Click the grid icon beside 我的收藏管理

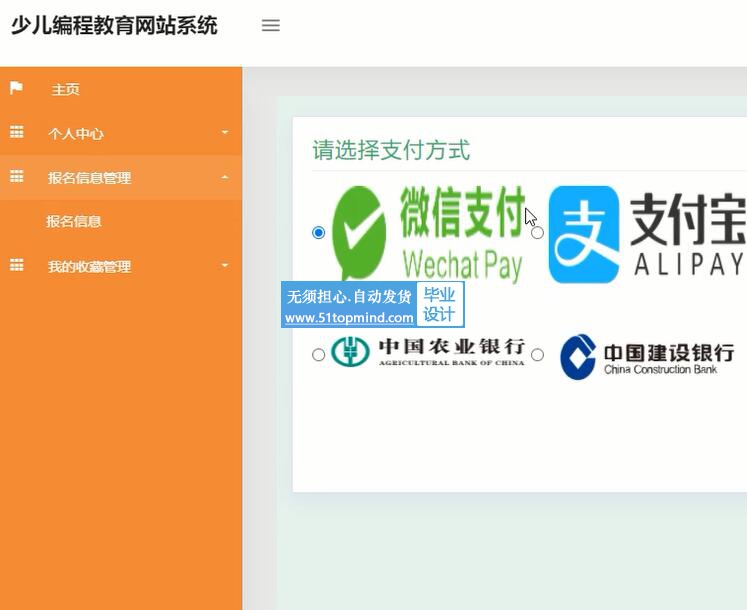point(17,265)
